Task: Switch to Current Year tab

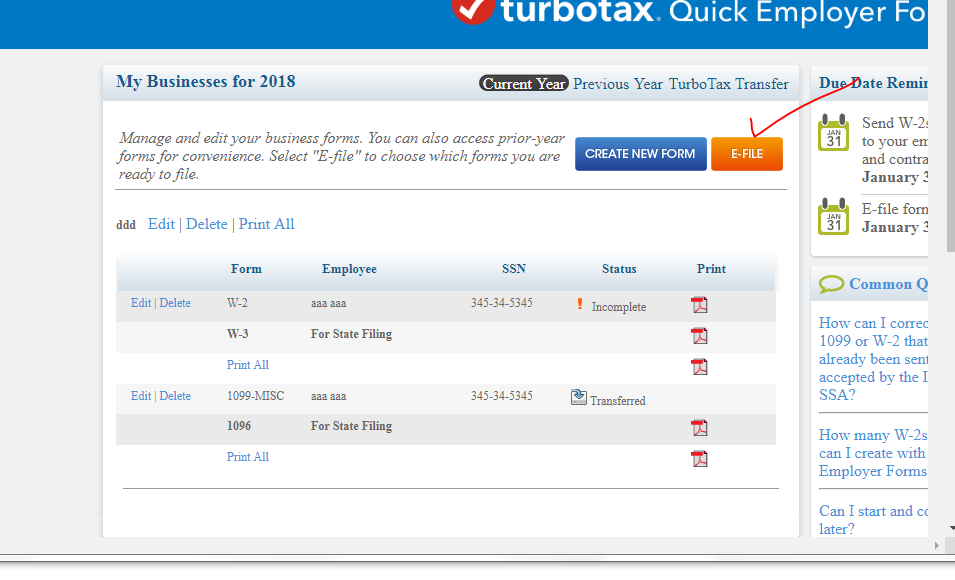Action: [x=524, y=83]
